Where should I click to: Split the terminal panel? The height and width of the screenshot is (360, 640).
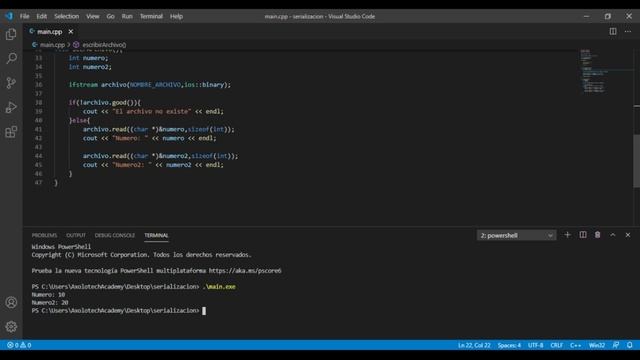pos(583,235)
